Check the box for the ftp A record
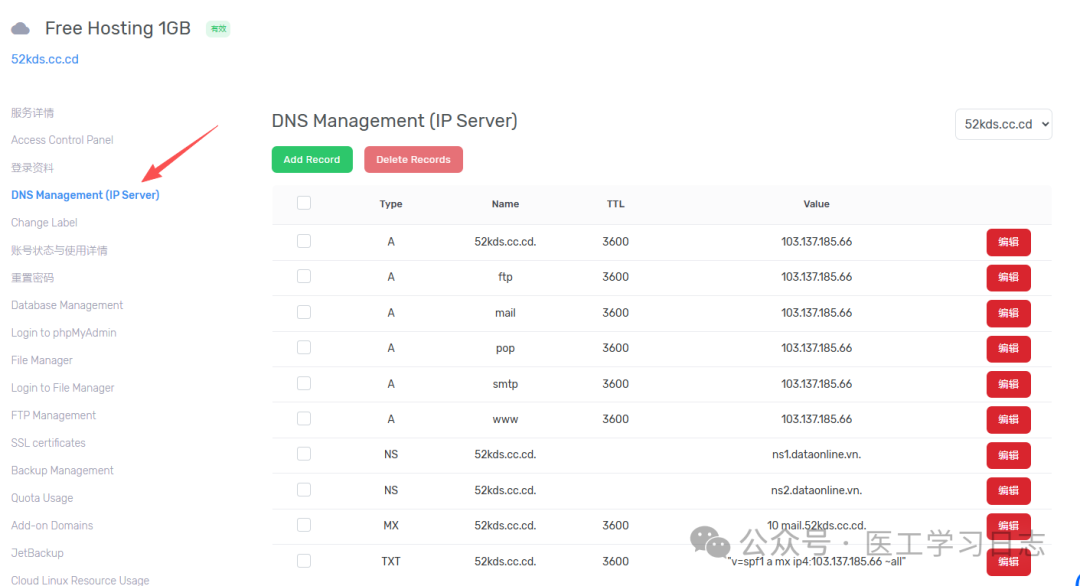 pos(304,277)
